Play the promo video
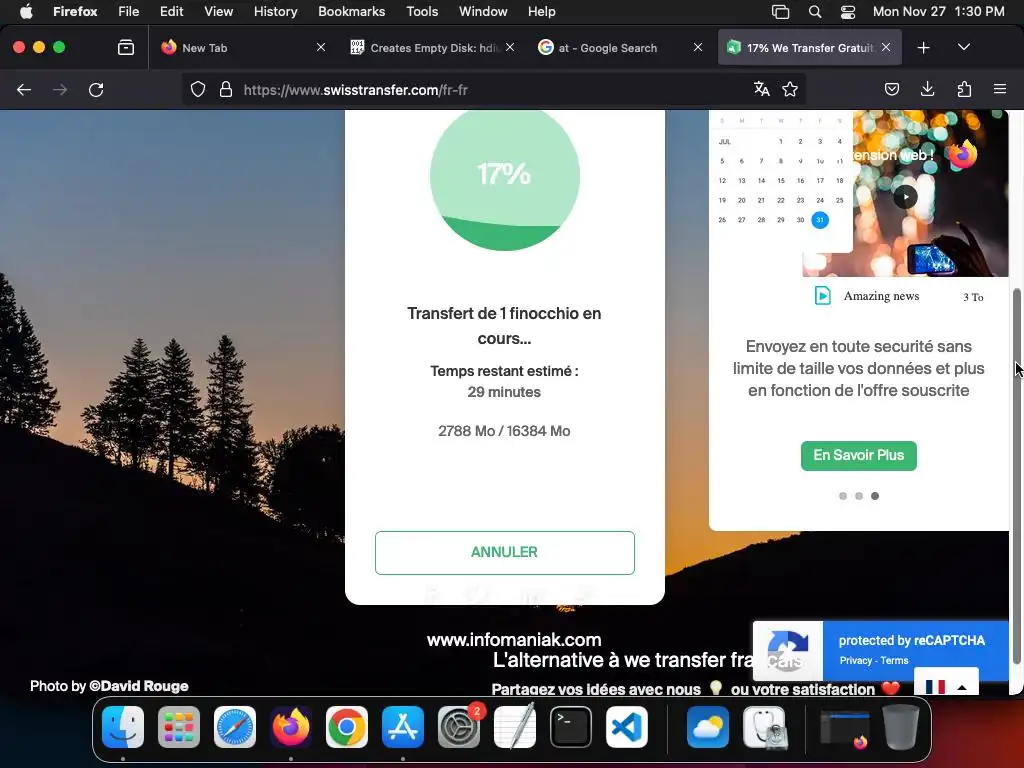The image size is (1024, 768). coord(905,197)
